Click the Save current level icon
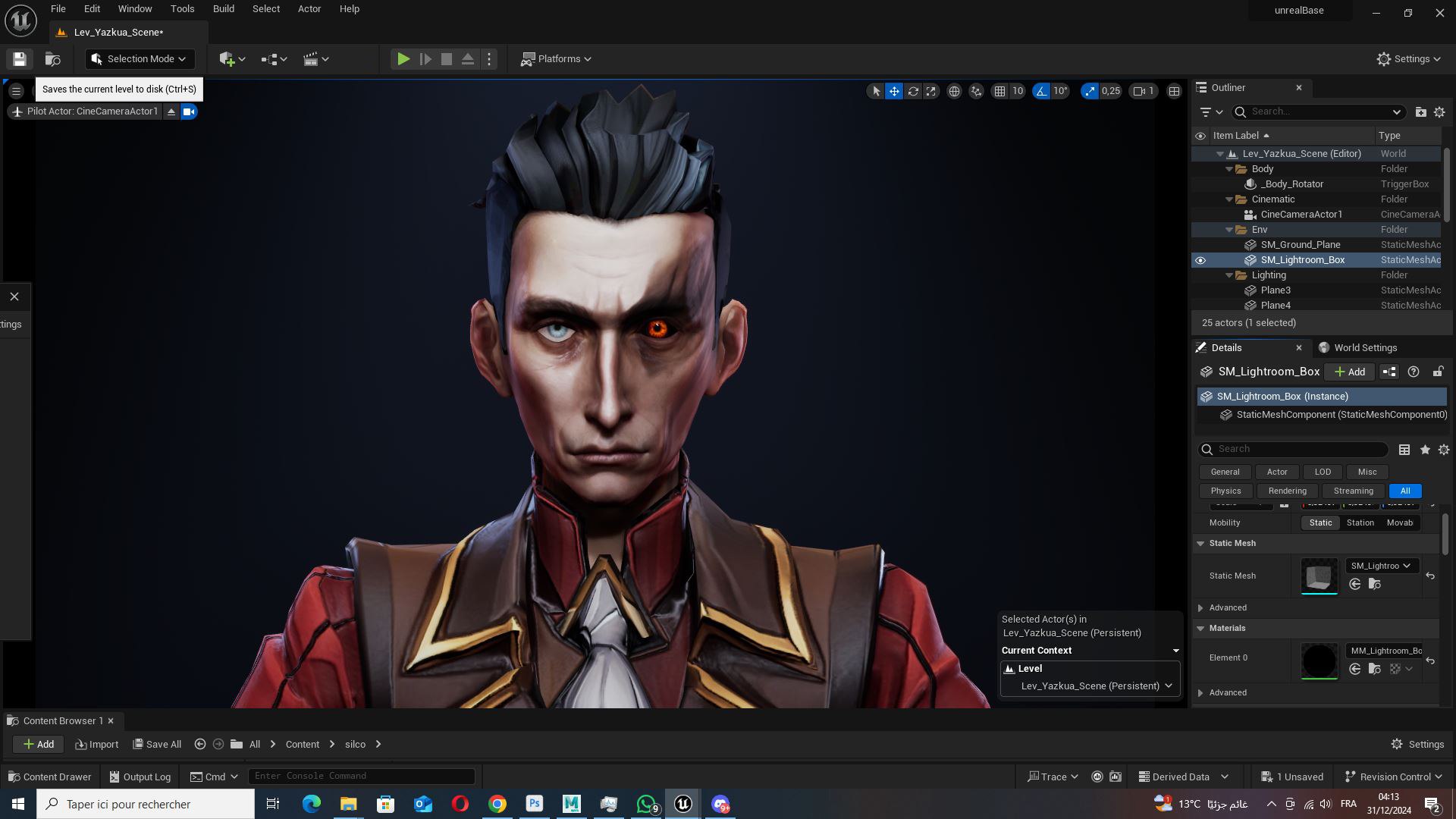The height and width of the screenshot is (819, 1456). pos(20,59)
